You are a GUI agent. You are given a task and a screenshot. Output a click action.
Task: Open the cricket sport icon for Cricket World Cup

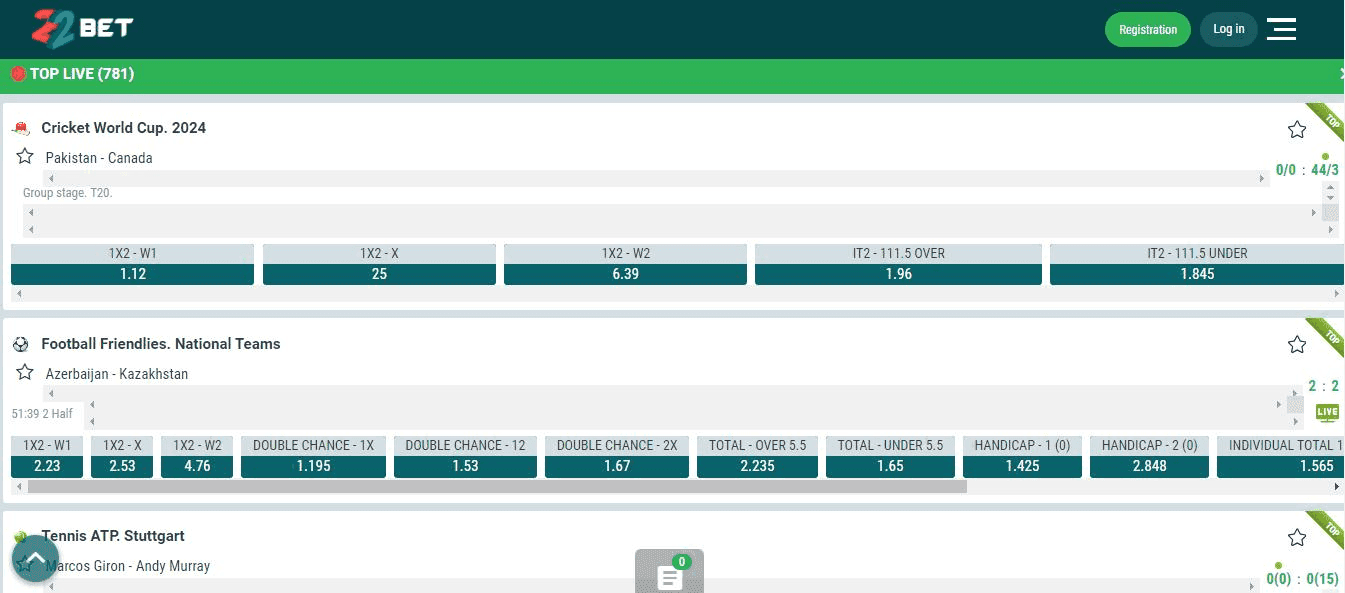[x=21, y=127]
